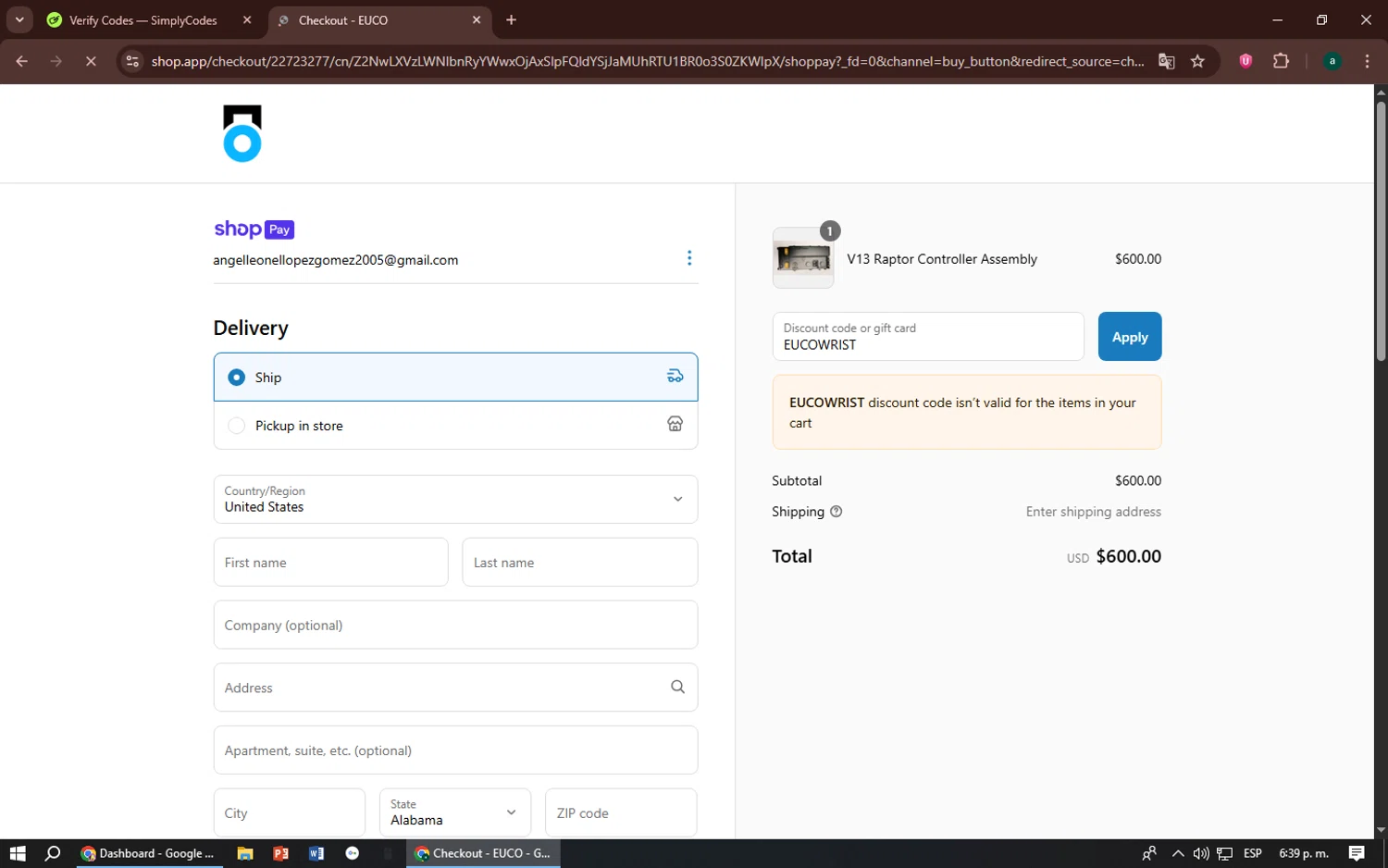Click the 6:39 p. m. clock

pos(1304,853)
